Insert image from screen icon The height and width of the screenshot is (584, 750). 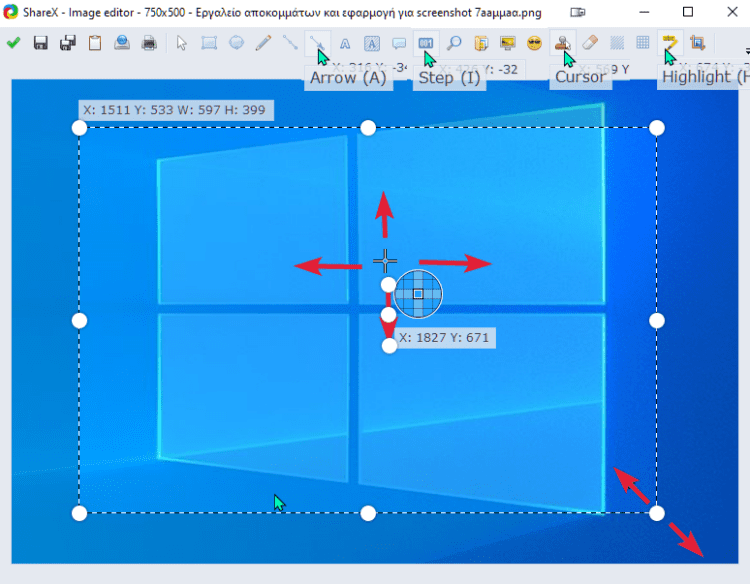point(507,43)
